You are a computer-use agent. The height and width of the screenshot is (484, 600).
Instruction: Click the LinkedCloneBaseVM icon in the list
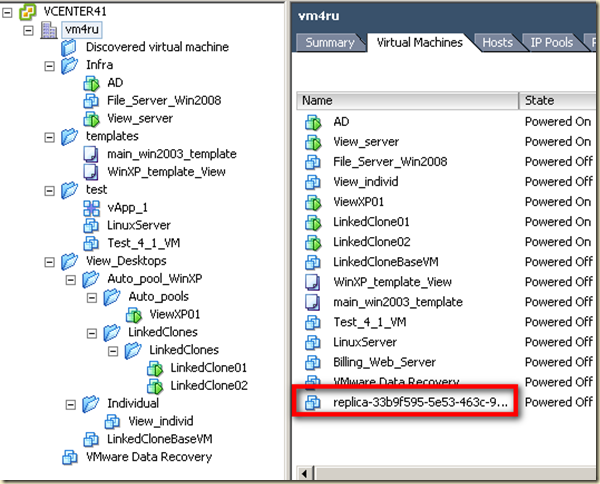[313, 262]
